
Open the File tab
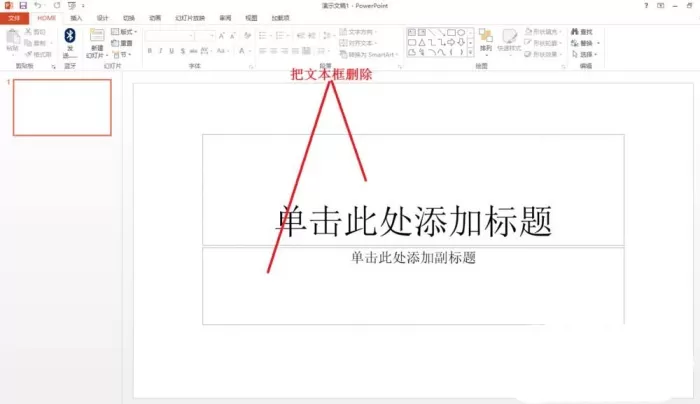click(14, 18)
